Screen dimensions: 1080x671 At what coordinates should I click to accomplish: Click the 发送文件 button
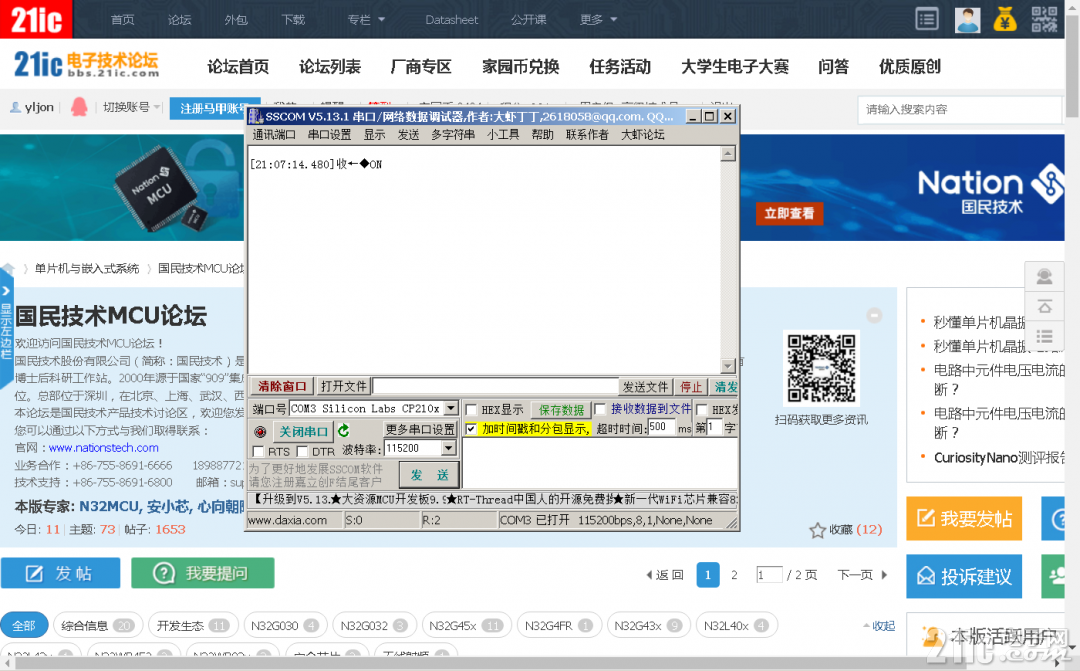645,386
